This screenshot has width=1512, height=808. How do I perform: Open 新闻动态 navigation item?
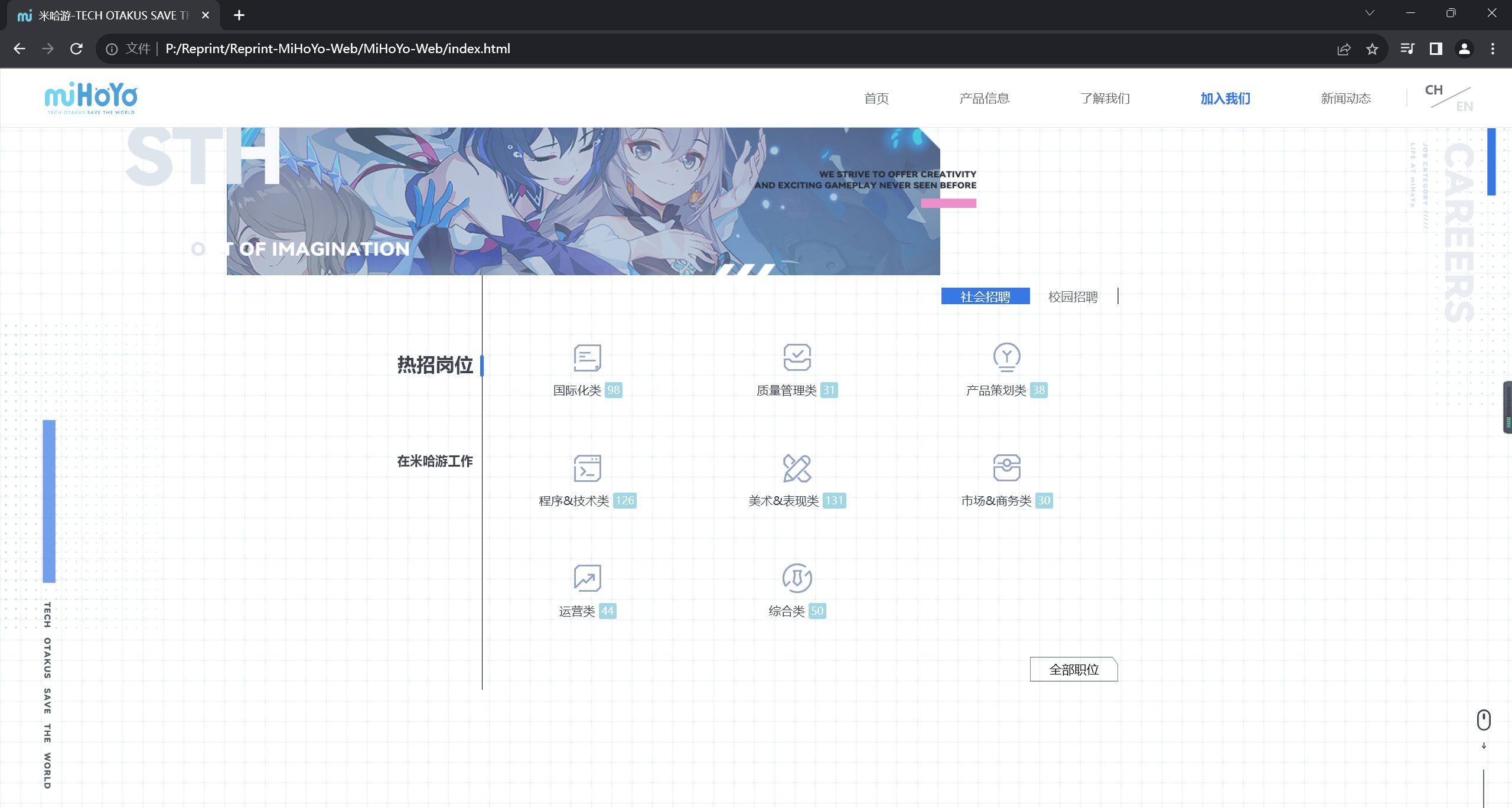coord(1346,99)
